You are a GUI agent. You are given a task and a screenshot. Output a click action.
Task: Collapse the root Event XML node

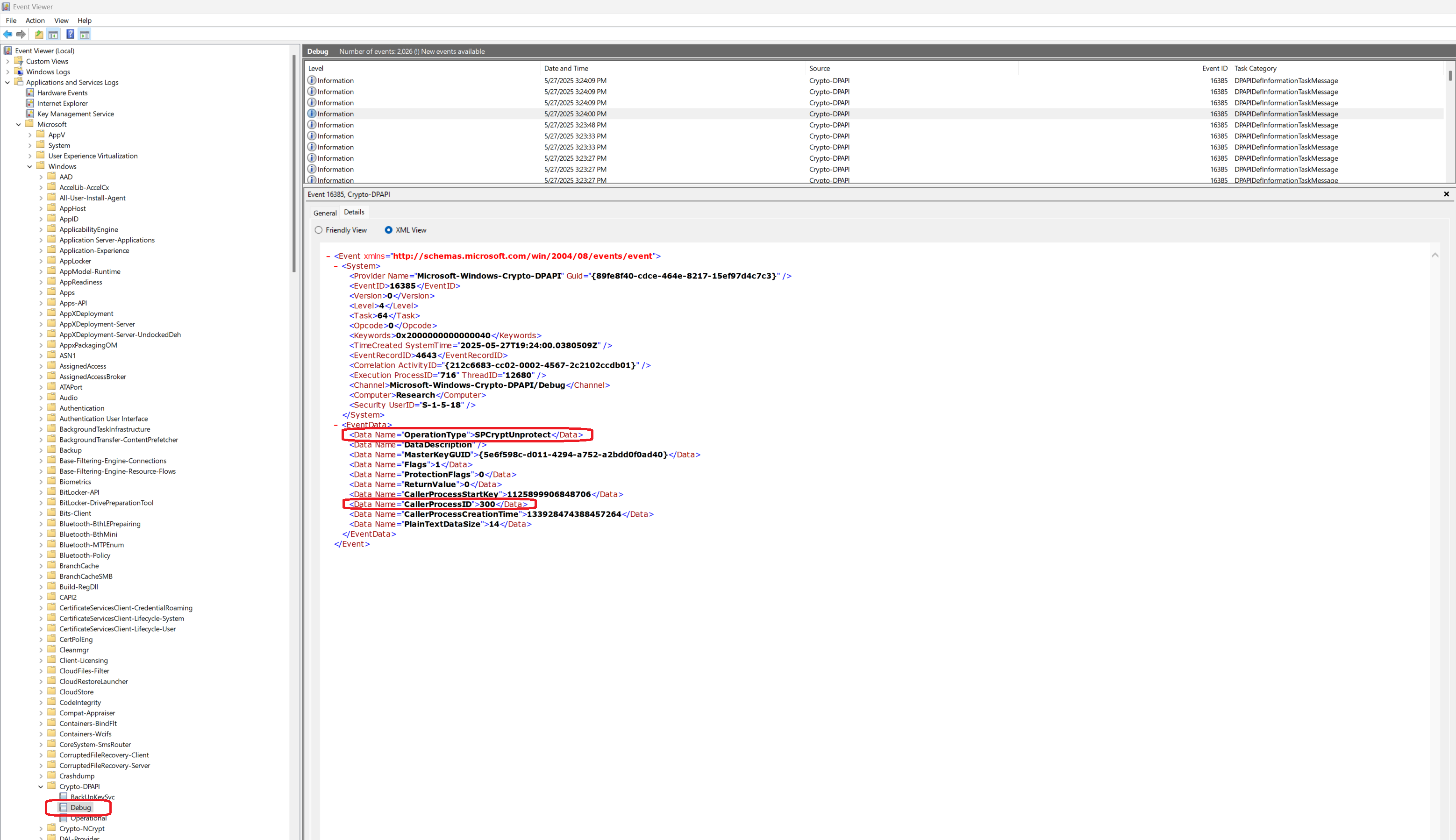coord(328,256)
